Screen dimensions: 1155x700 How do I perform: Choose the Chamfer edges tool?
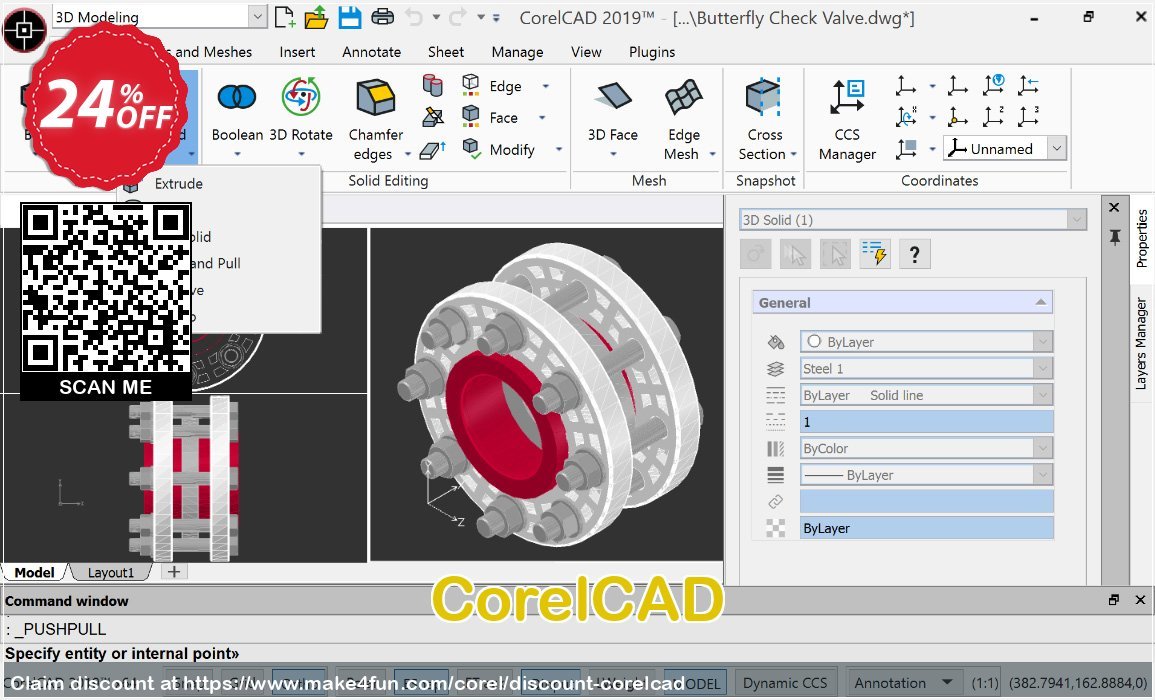coord(376,119)
